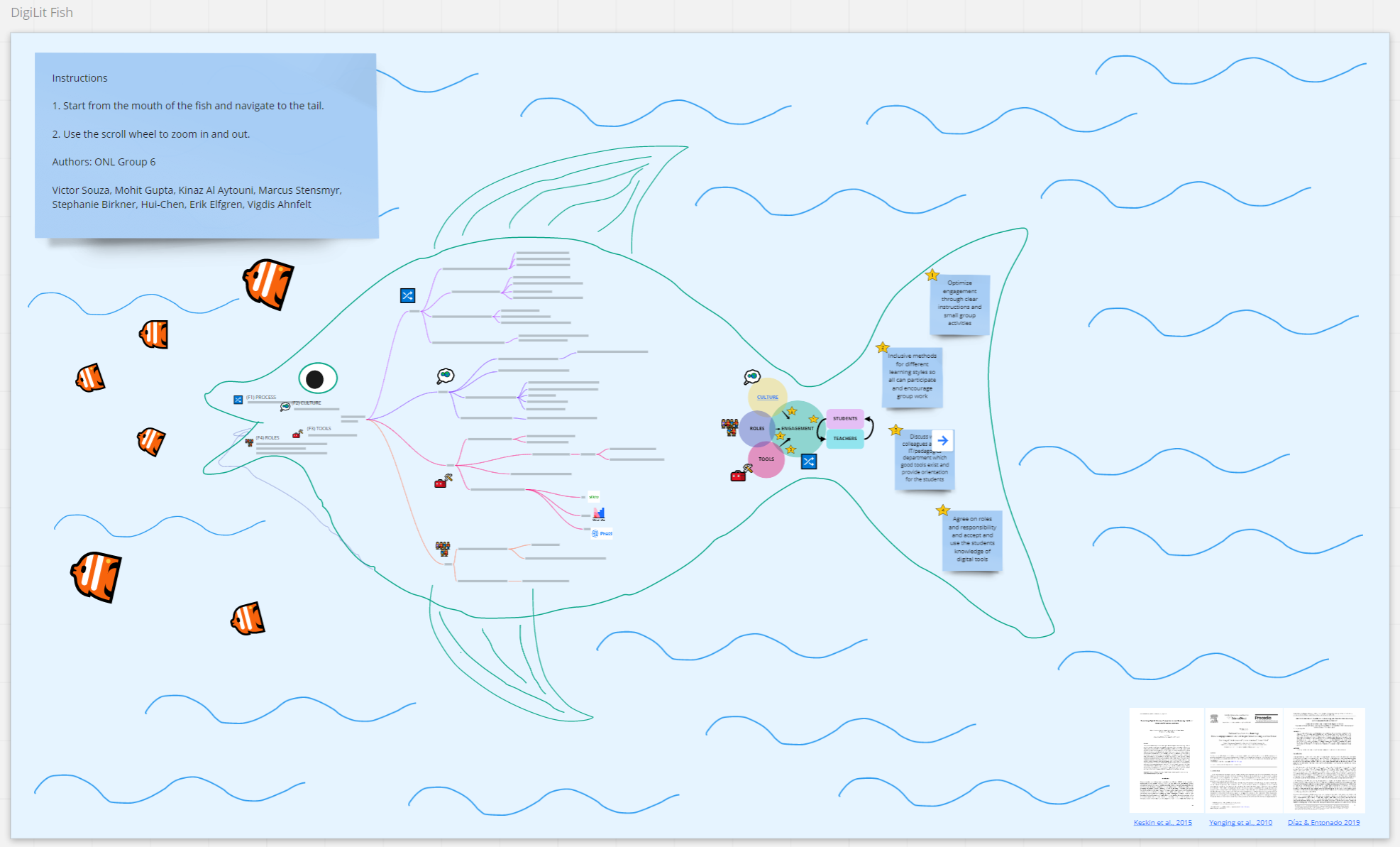Select the TEACHERS box in the diagram

click(845, 439)
